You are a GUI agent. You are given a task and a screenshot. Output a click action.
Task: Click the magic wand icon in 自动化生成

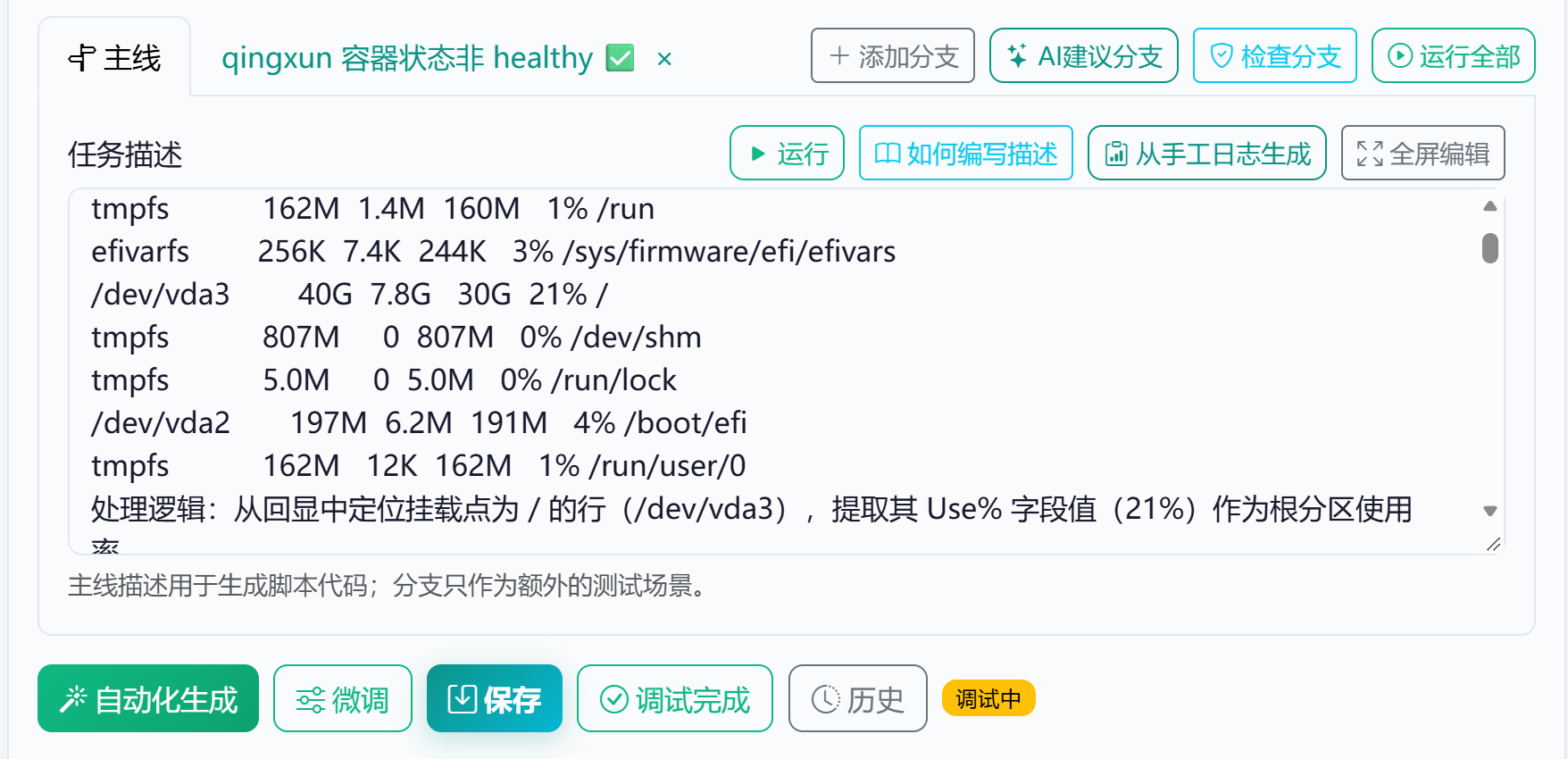click(x=73, y=698)
